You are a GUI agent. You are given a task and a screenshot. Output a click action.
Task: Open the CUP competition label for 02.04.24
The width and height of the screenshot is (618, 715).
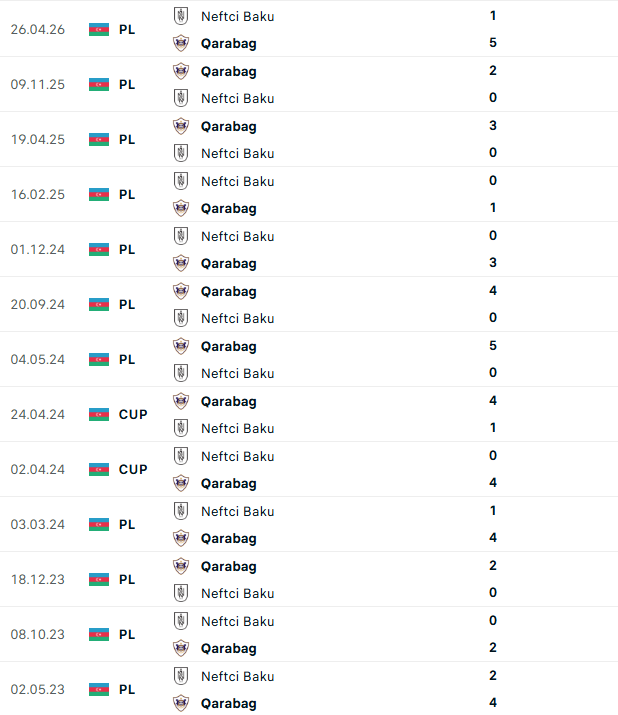coord(133,469)
